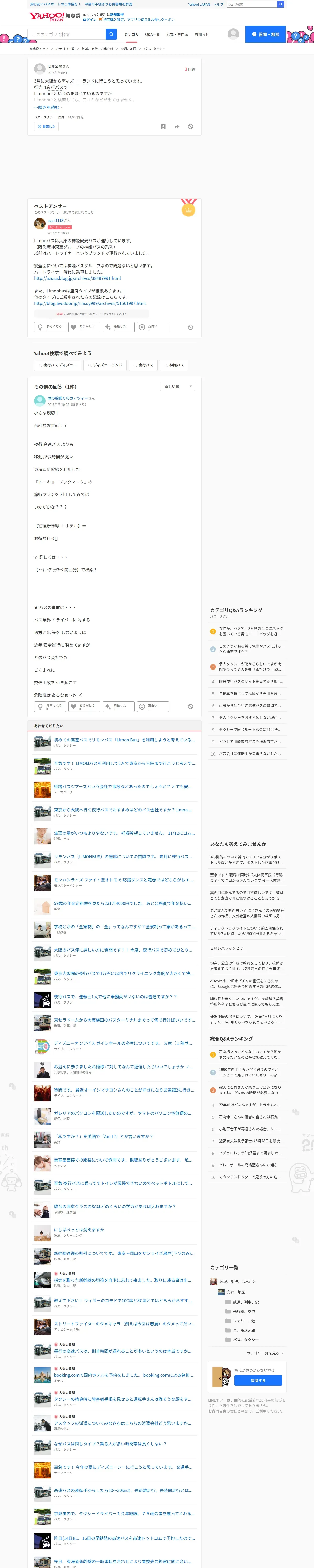Share the question using the arrow icon
314x1568 pixels.
(x=177, y=126)
